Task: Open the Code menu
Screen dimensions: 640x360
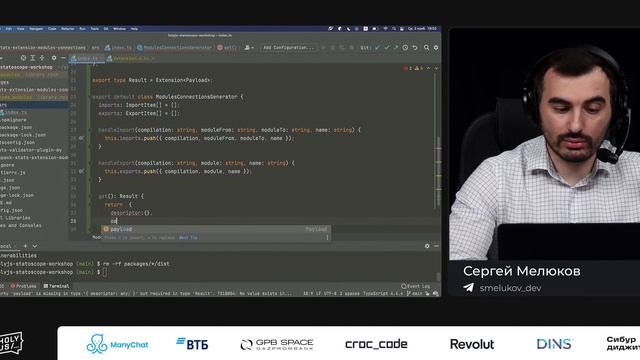Action: coord(52,29)
